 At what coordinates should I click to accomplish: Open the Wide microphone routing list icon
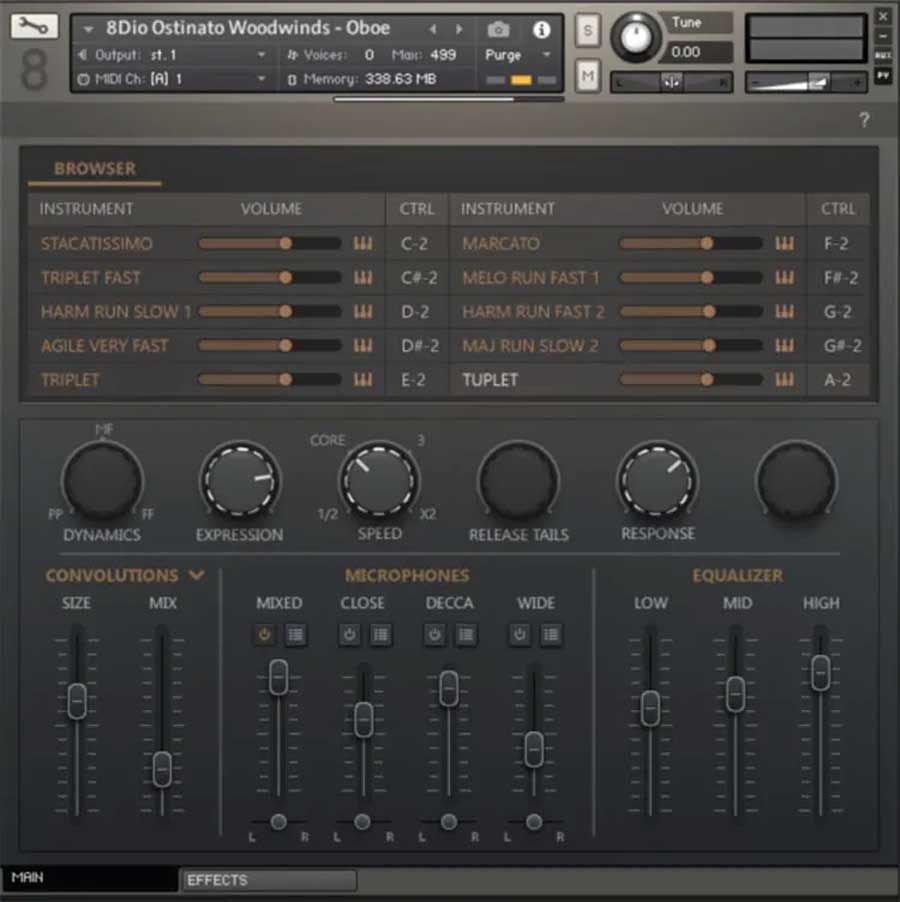click(x=551, y=635)
